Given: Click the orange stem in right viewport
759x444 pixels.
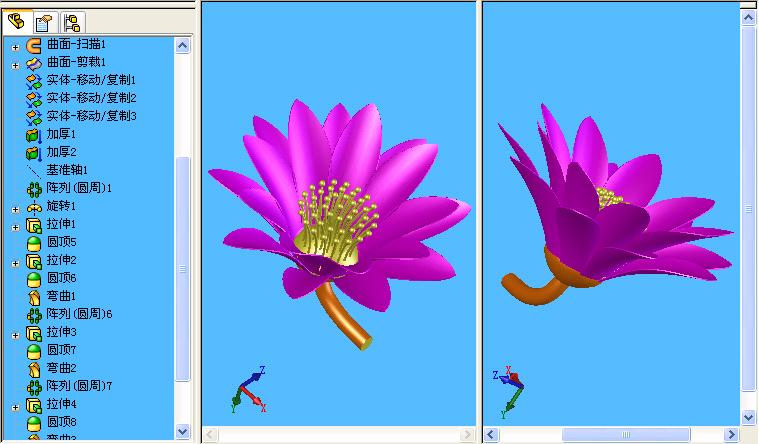Looking at the screenshot, I should (x=534, y=289).
